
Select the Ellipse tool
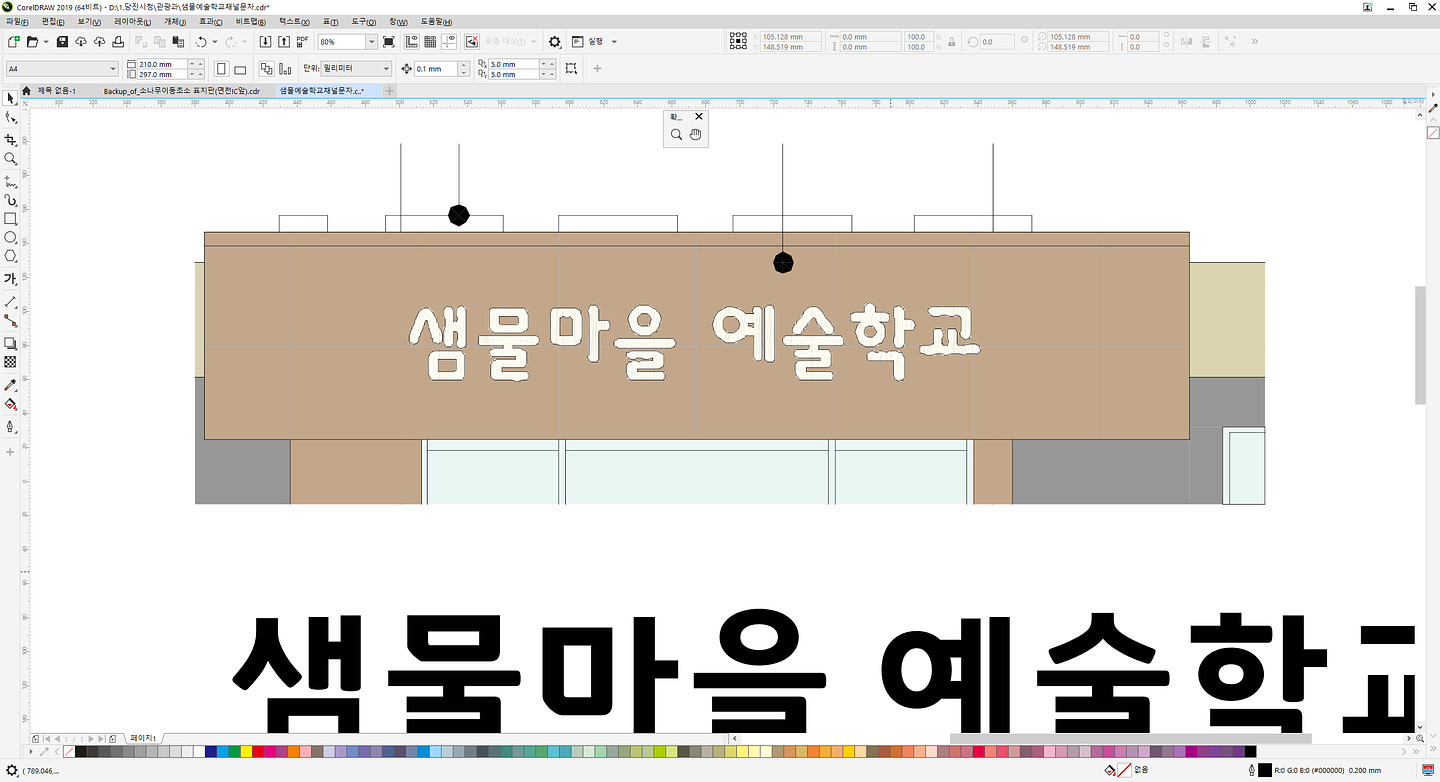click(x=10, y=237)
